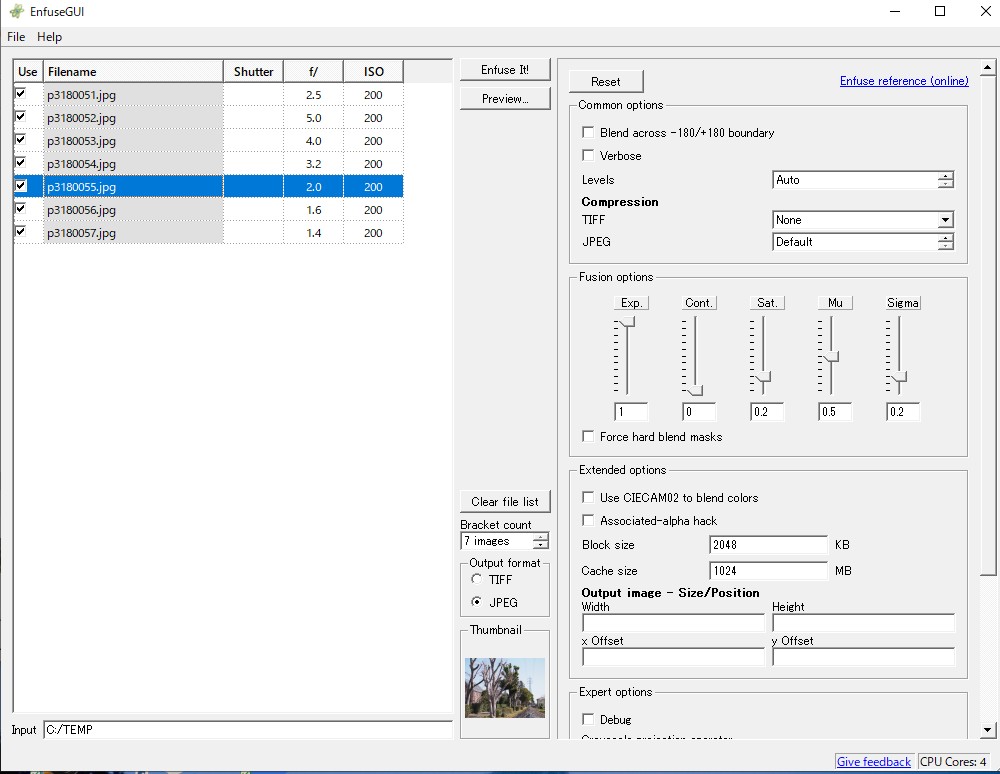This screenshot has height=774, width=1000.
Task: Enable Associated-alpha hack option
Action: (588, 520)
